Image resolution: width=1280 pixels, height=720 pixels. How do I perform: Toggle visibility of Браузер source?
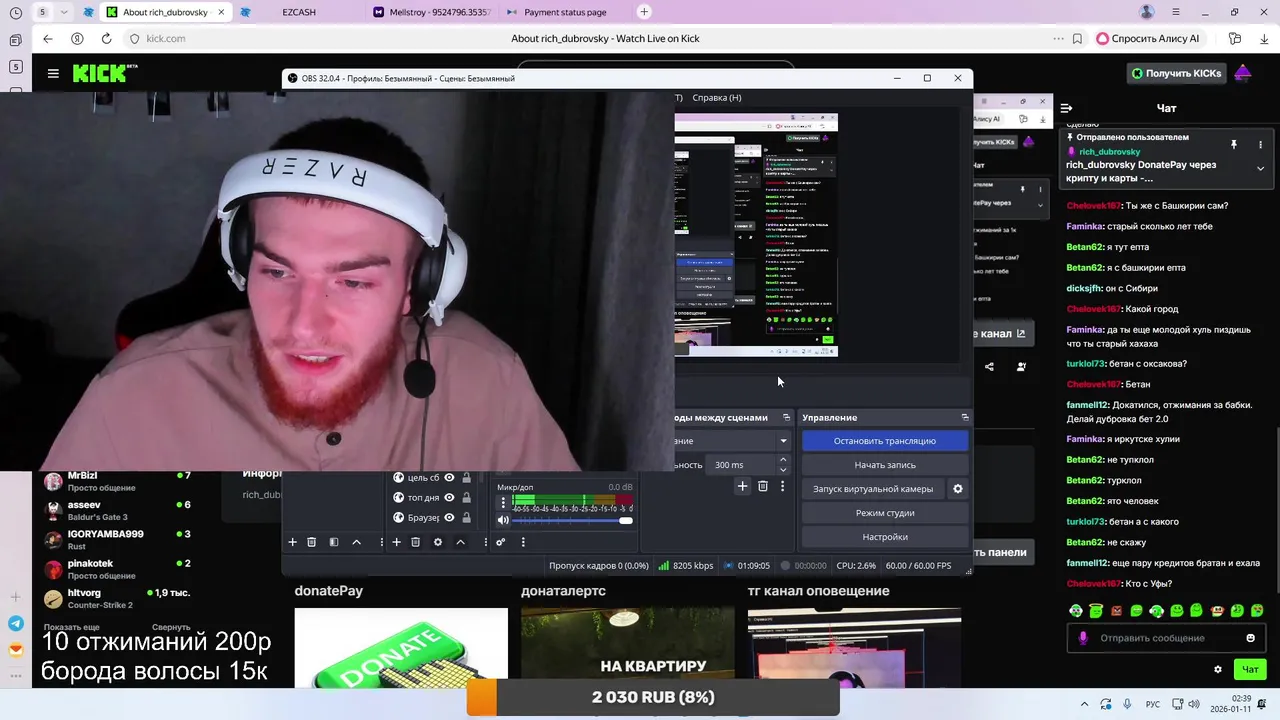click(449, 517)
